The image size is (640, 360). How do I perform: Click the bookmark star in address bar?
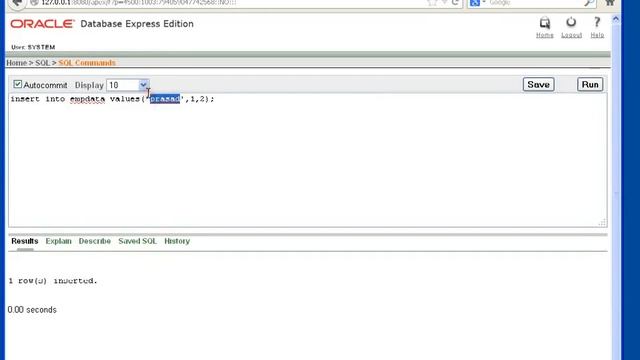(x=432, y=3)
